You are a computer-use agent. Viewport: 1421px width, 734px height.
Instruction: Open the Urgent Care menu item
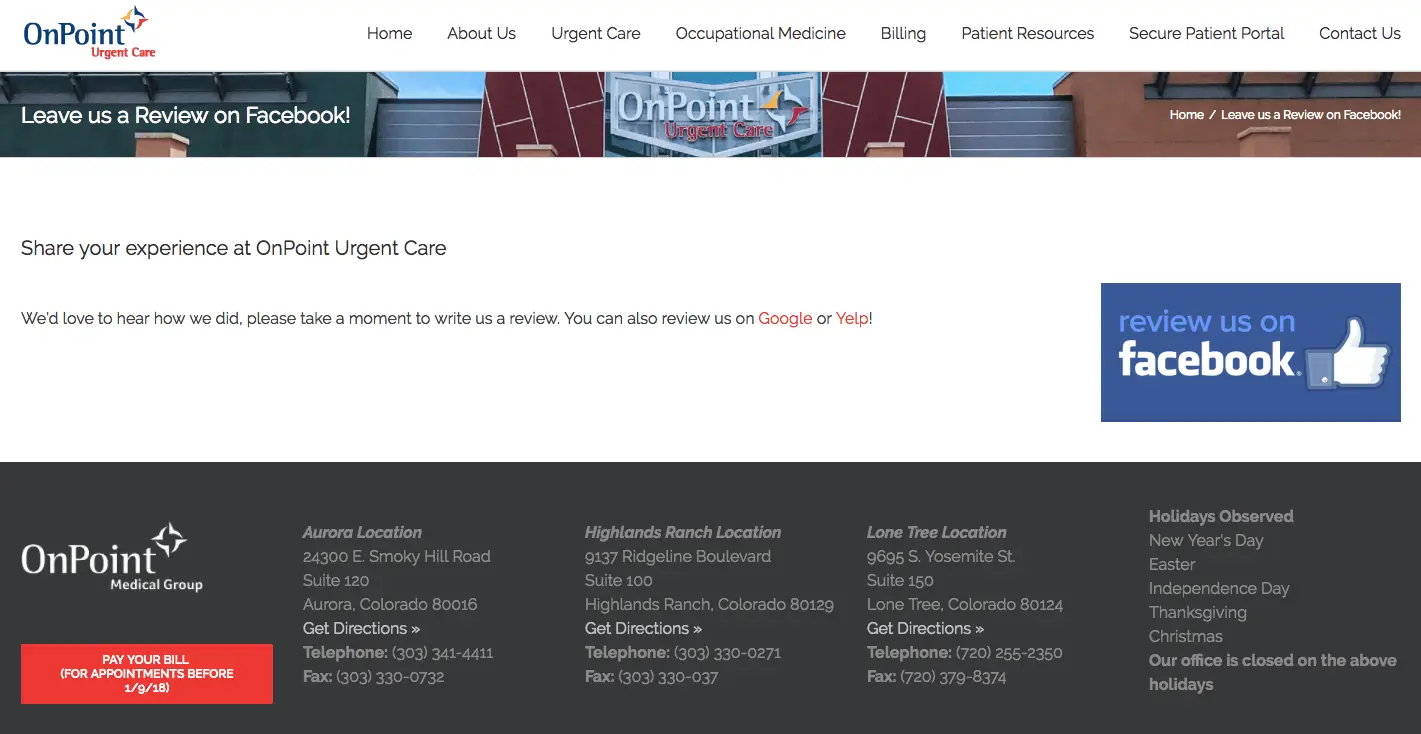pos(596,33)
